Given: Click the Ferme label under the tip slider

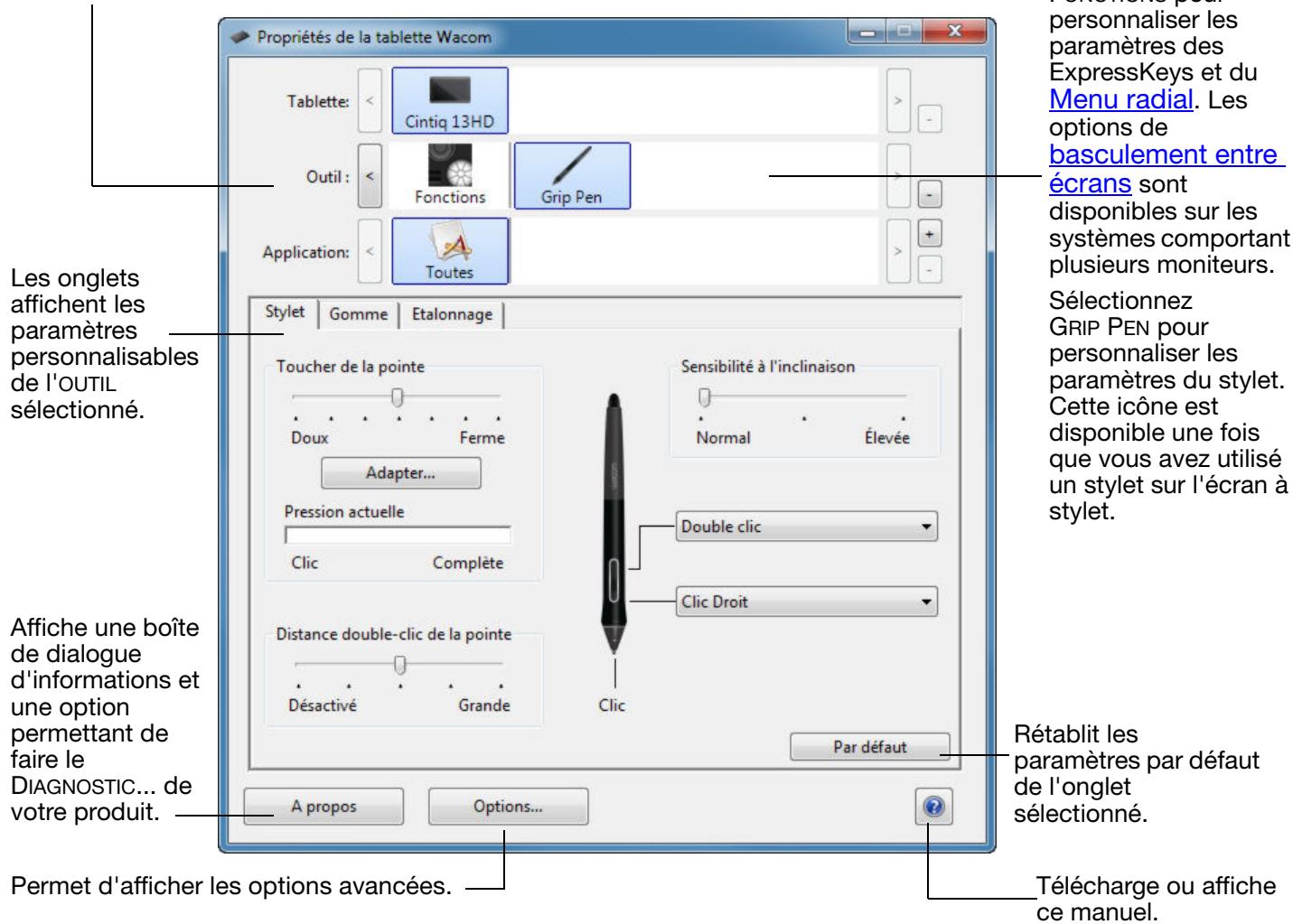Looking at the screenshot, I should [x=482, y=438].
